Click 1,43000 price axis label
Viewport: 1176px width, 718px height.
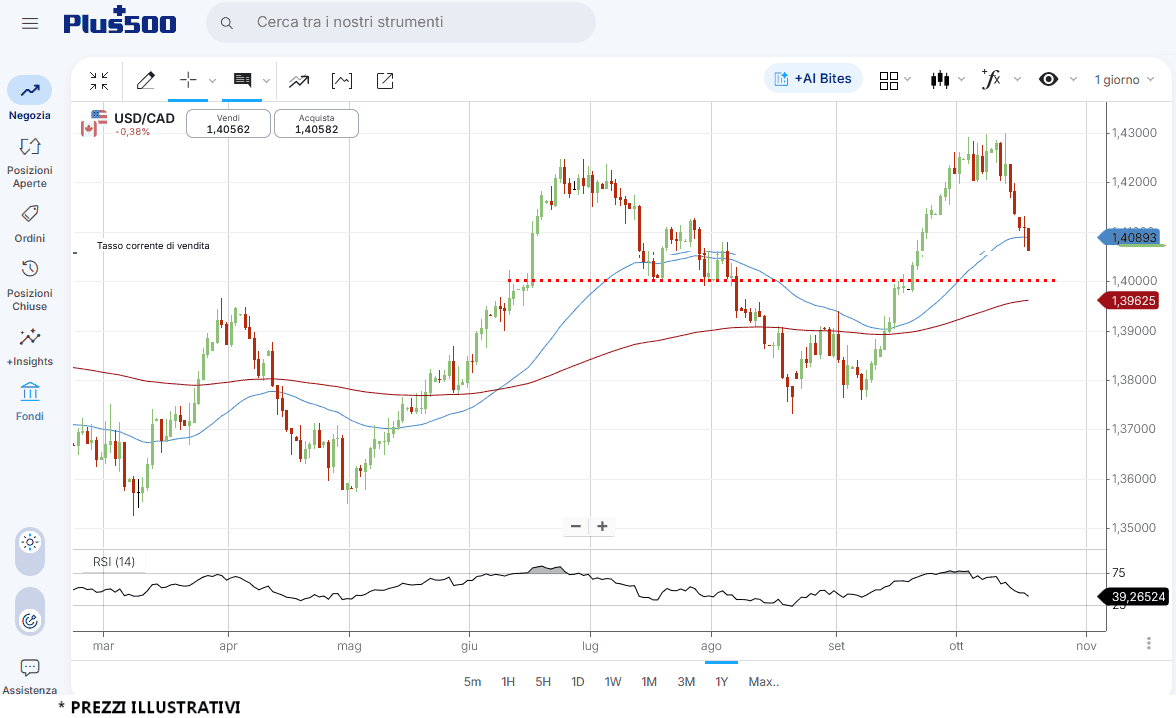point(1134,133)
